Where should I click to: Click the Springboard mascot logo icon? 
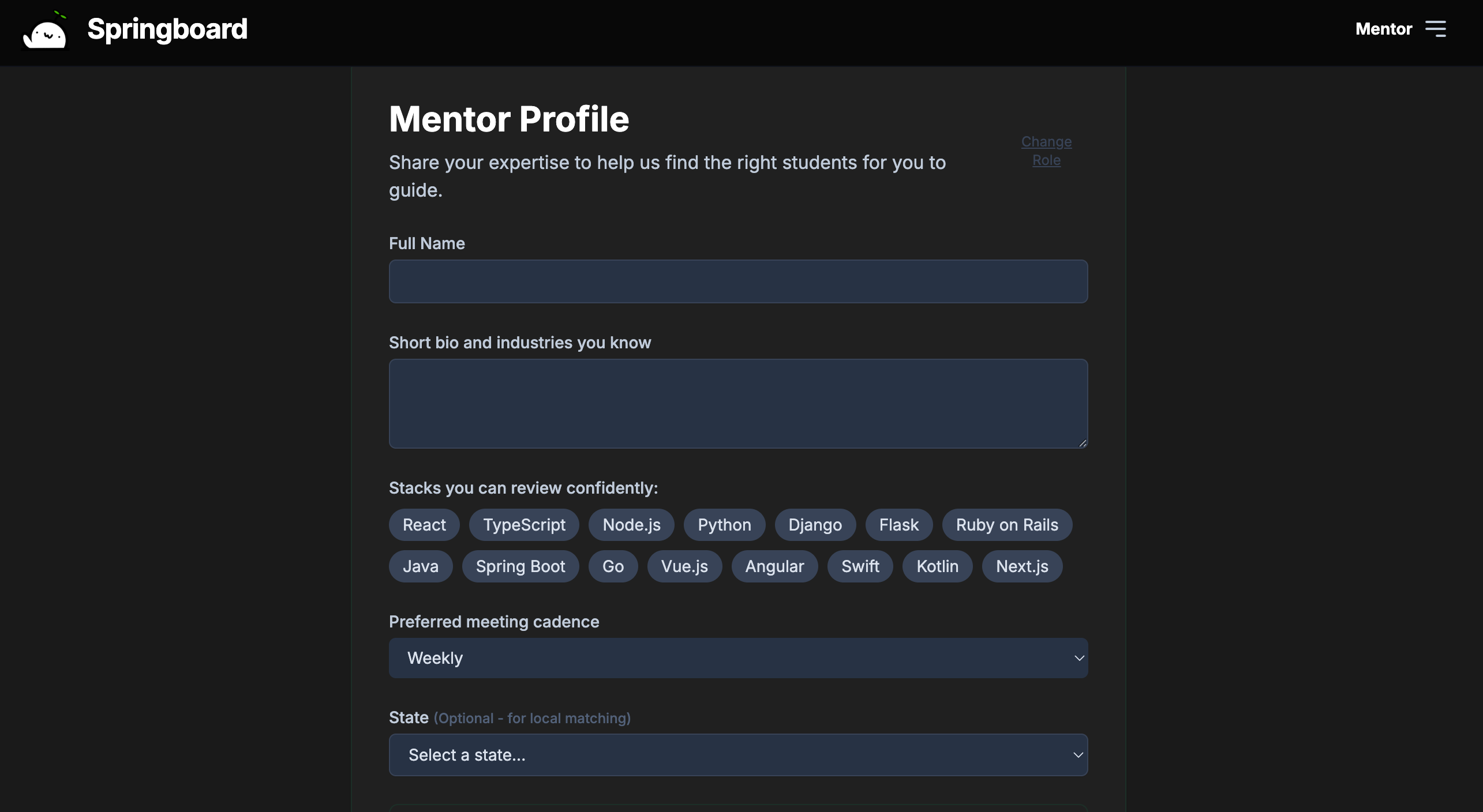tap(45, 30)
